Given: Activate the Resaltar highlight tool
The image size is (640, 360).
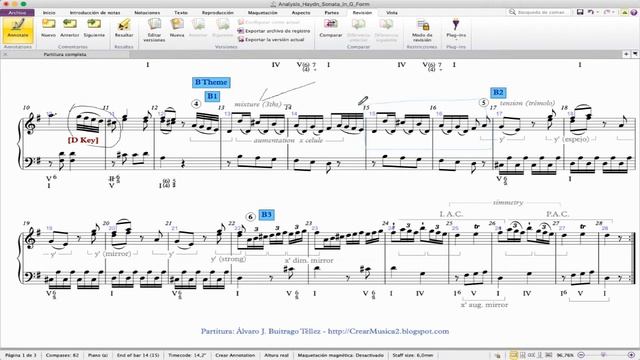Looking at the screenshot, I should coord(124,28).
